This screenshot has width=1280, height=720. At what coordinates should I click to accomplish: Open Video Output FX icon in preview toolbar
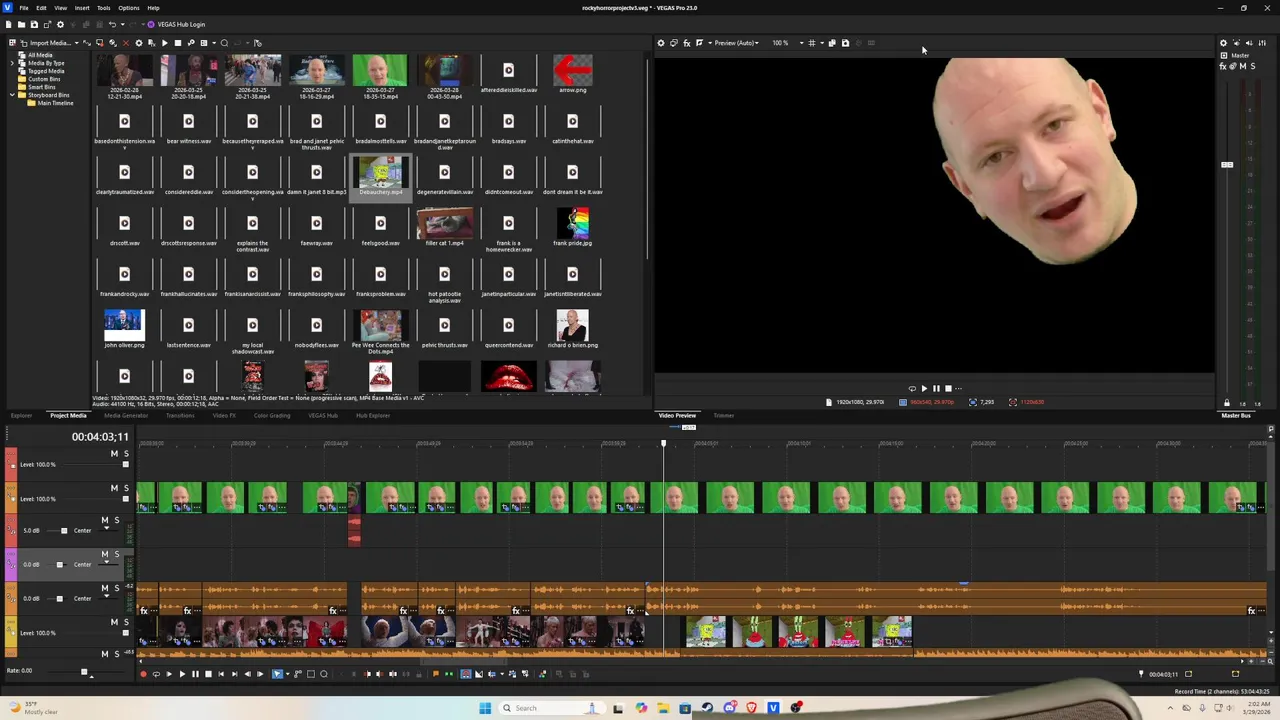pyautogui.click(x=686, y=43)
